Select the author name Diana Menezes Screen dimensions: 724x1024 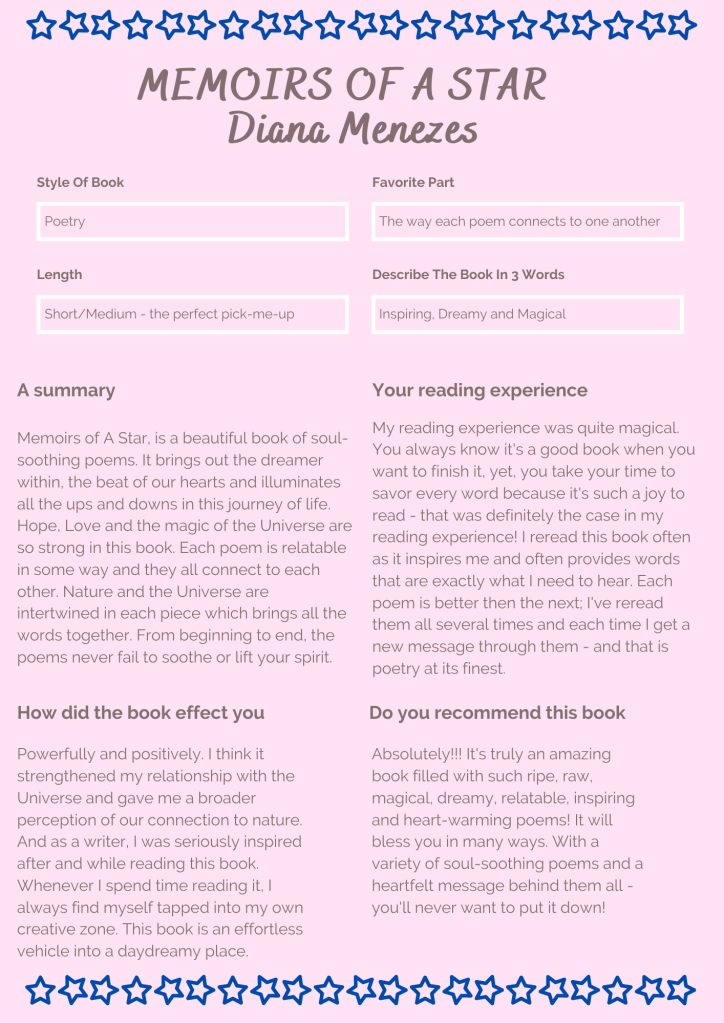pos(352,129)
